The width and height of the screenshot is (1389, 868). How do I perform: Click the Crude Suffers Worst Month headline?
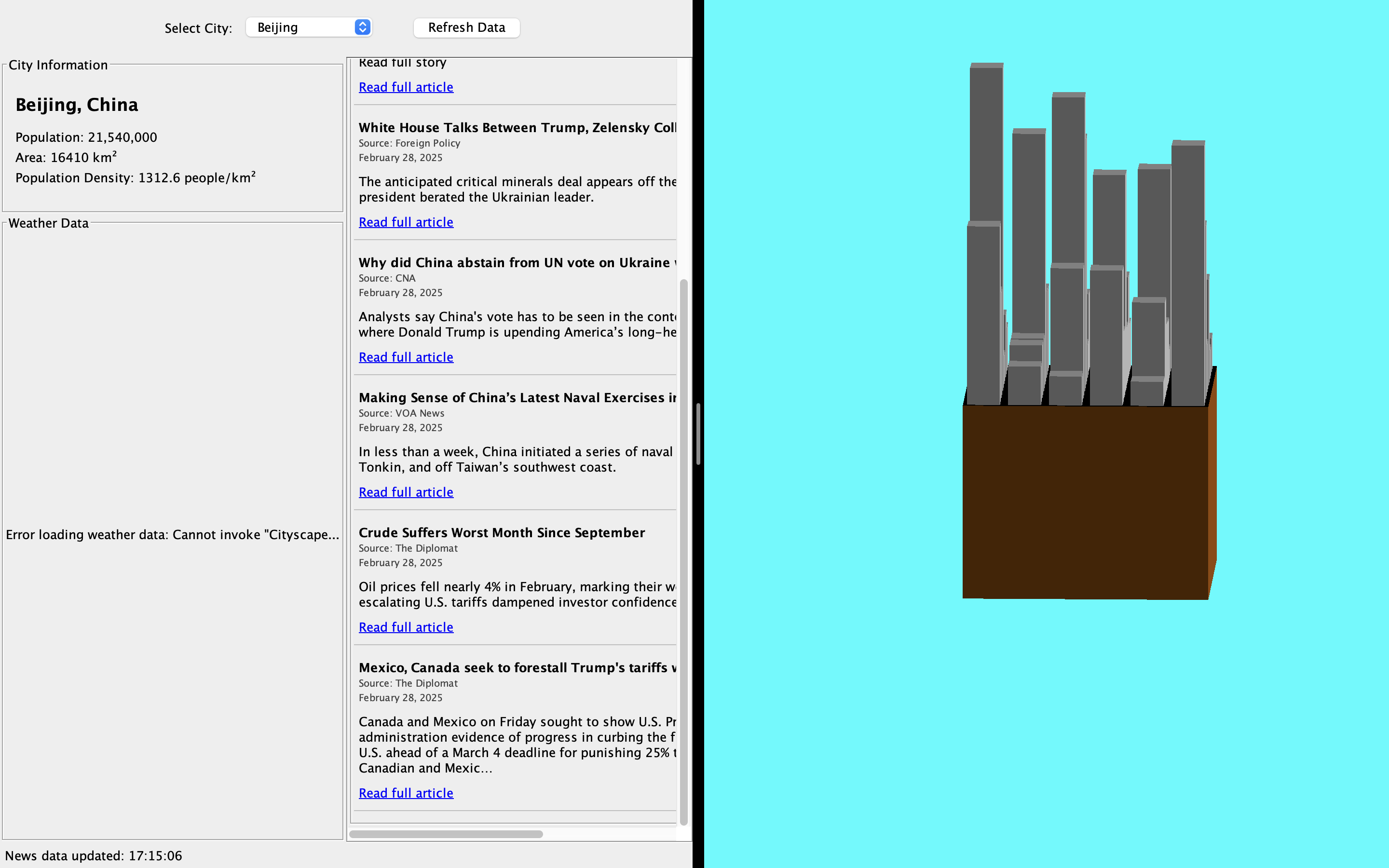point(501,533)
